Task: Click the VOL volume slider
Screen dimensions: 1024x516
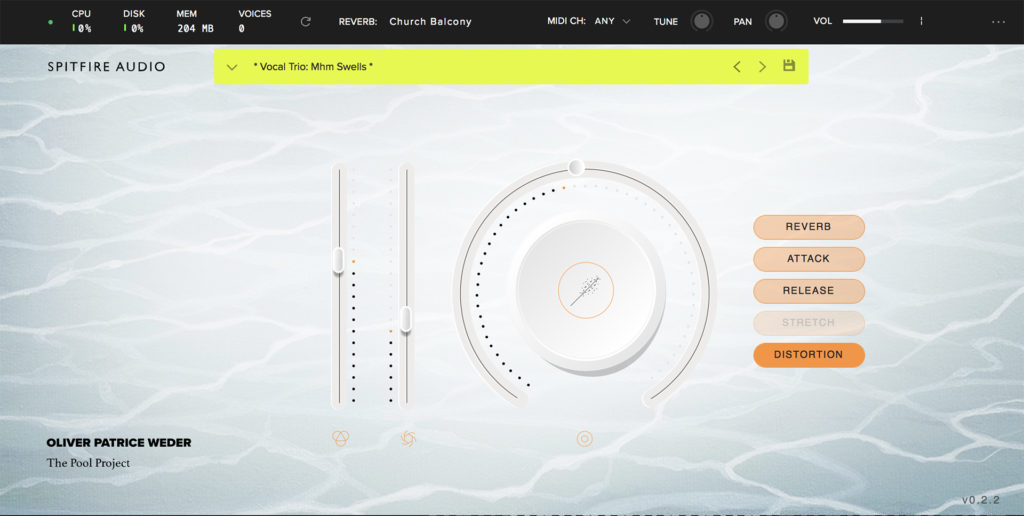Action: click(x=872, y=21)
